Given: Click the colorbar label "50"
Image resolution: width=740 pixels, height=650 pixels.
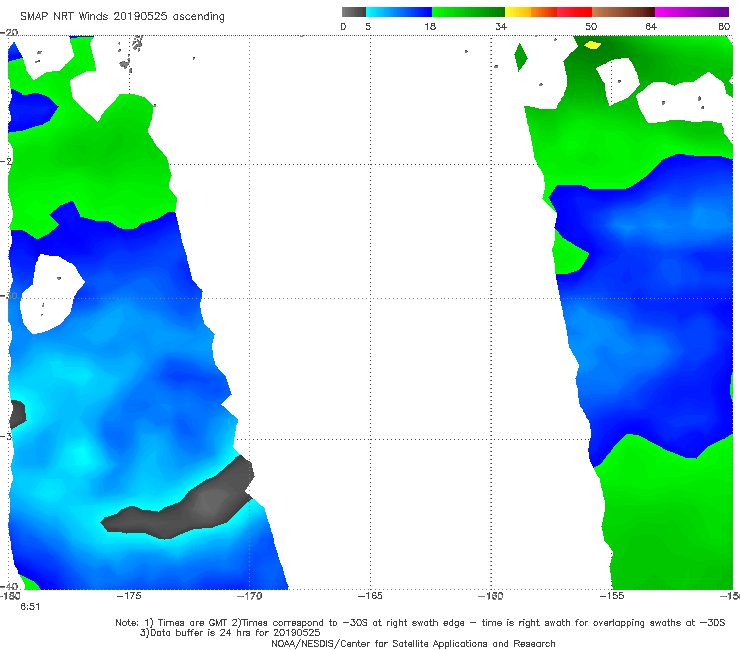Looking at the screenshot, I should tap(591, 27).
